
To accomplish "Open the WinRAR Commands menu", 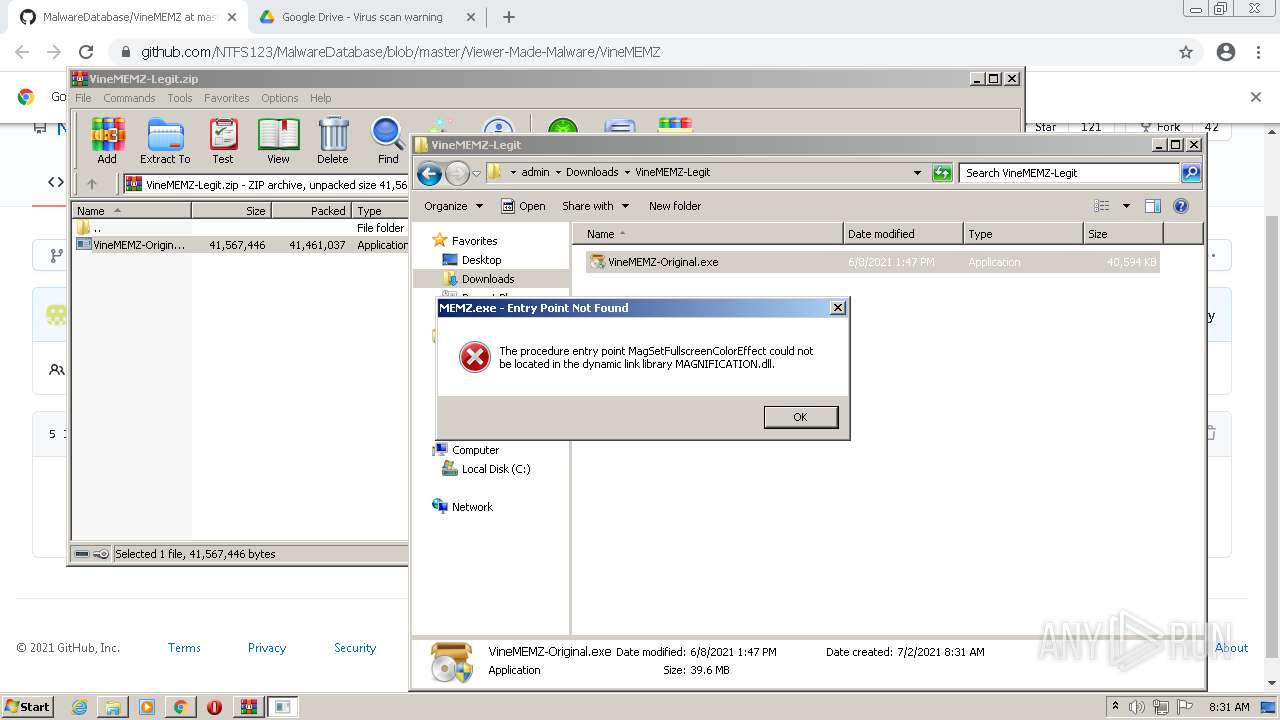I will [x=129, y=98].
